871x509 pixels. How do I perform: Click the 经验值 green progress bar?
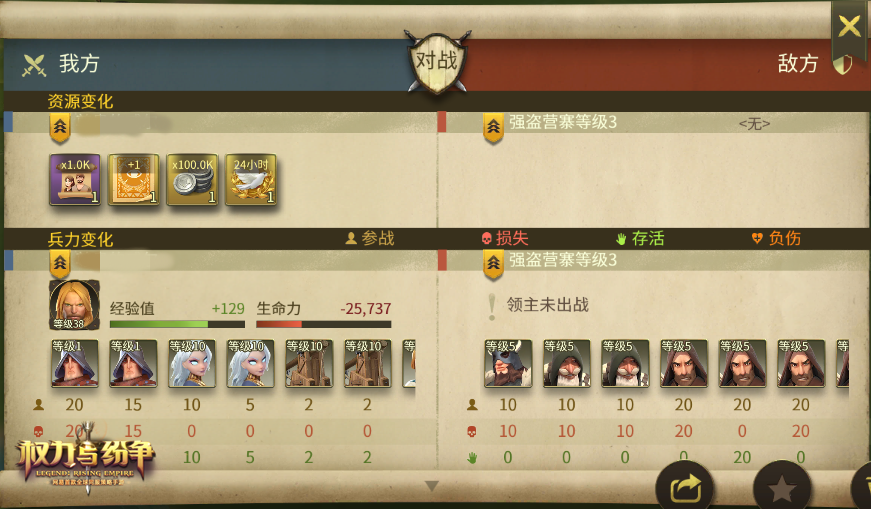tap(177, 324)
